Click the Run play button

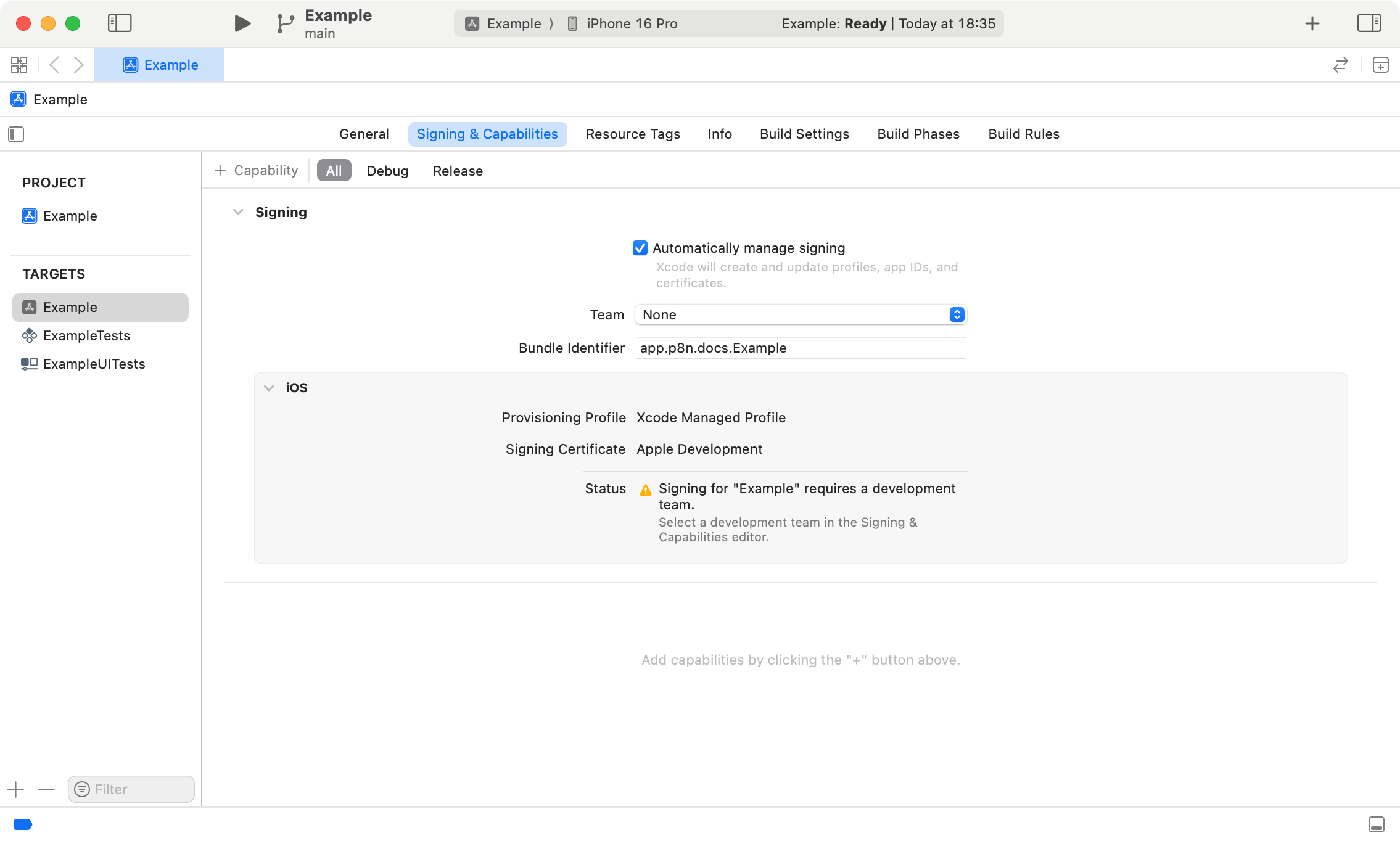pyautogui.click(x=242, y=23)
